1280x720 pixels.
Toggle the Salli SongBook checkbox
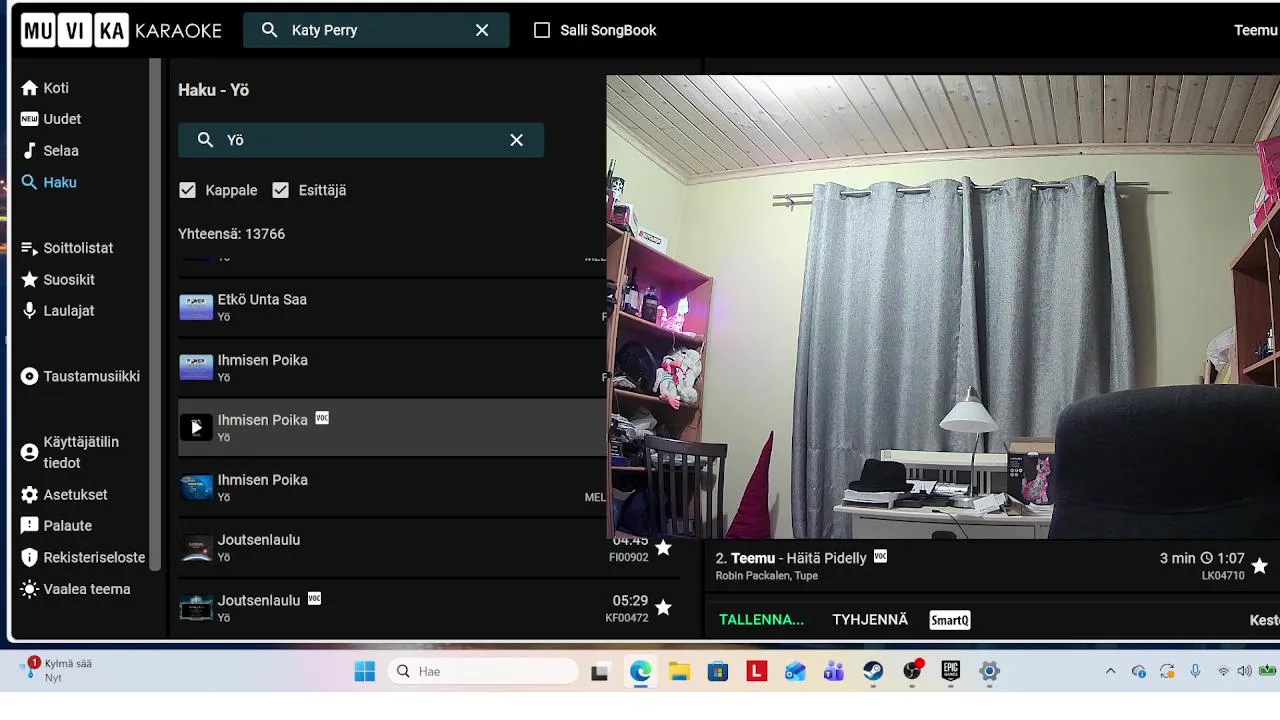[542, 30]
